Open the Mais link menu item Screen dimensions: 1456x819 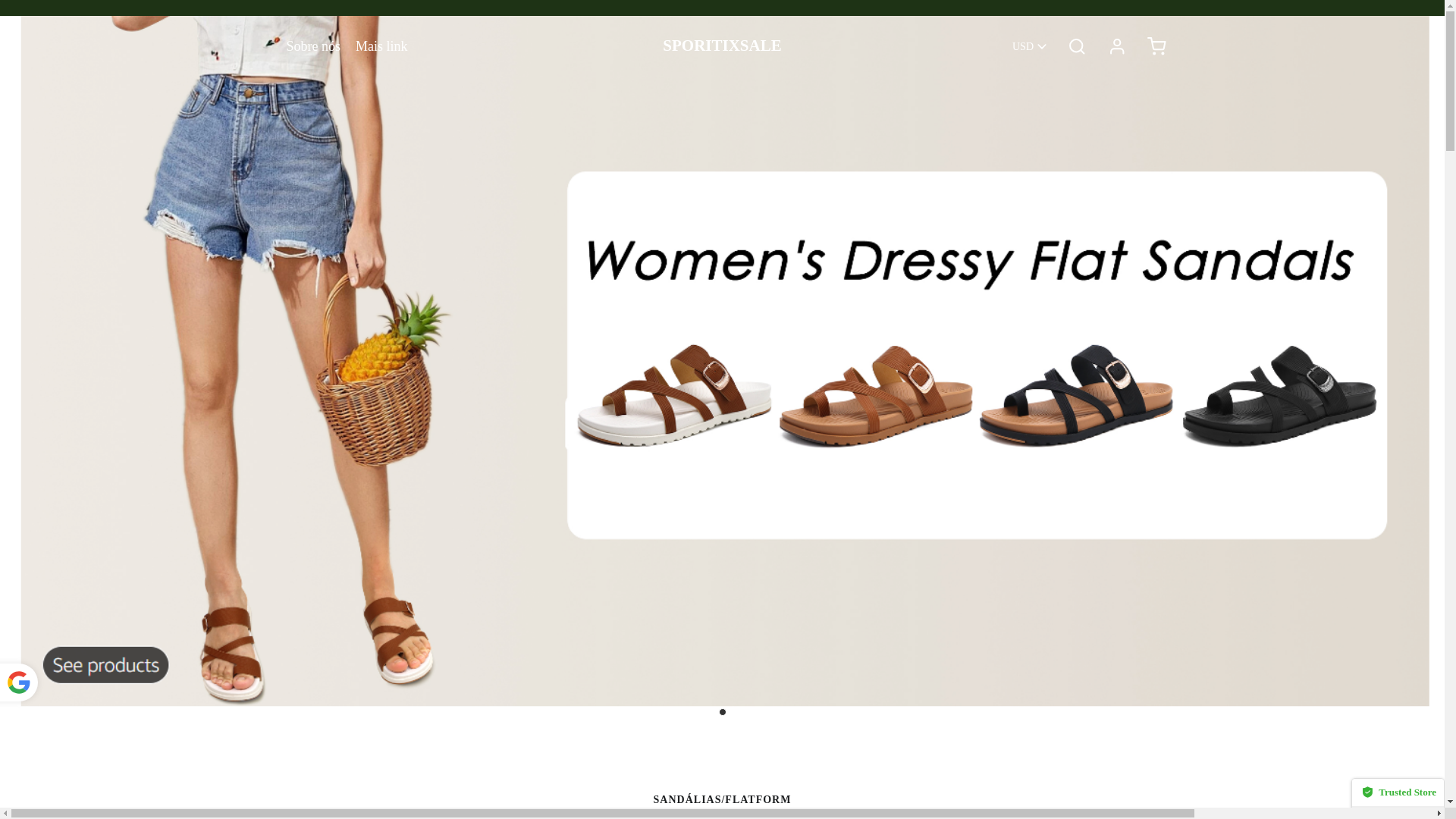381,47
